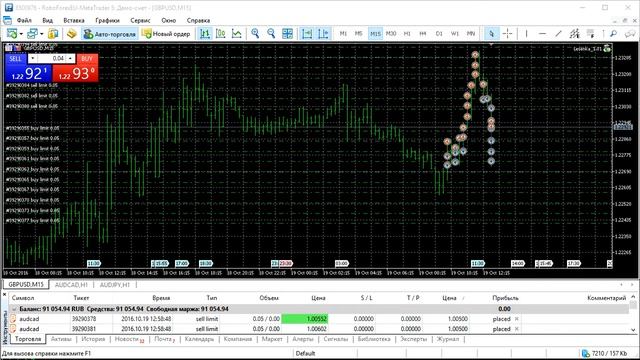Select the MN timeframe

[471, 33]
